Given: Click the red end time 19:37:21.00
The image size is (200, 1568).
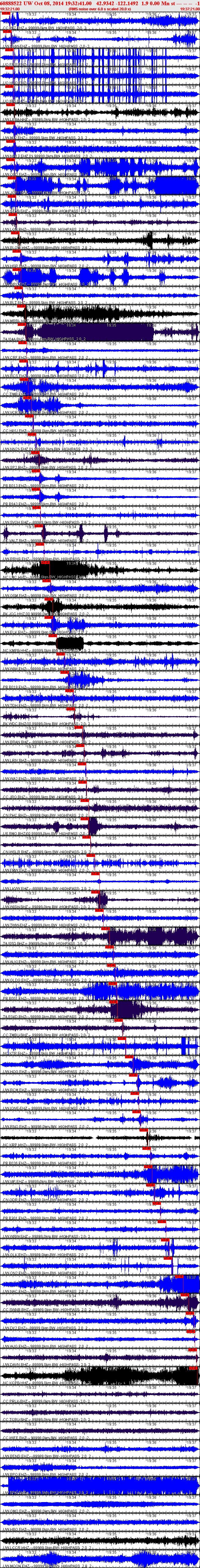Looking at the screenshot, I should coord(190,9).
